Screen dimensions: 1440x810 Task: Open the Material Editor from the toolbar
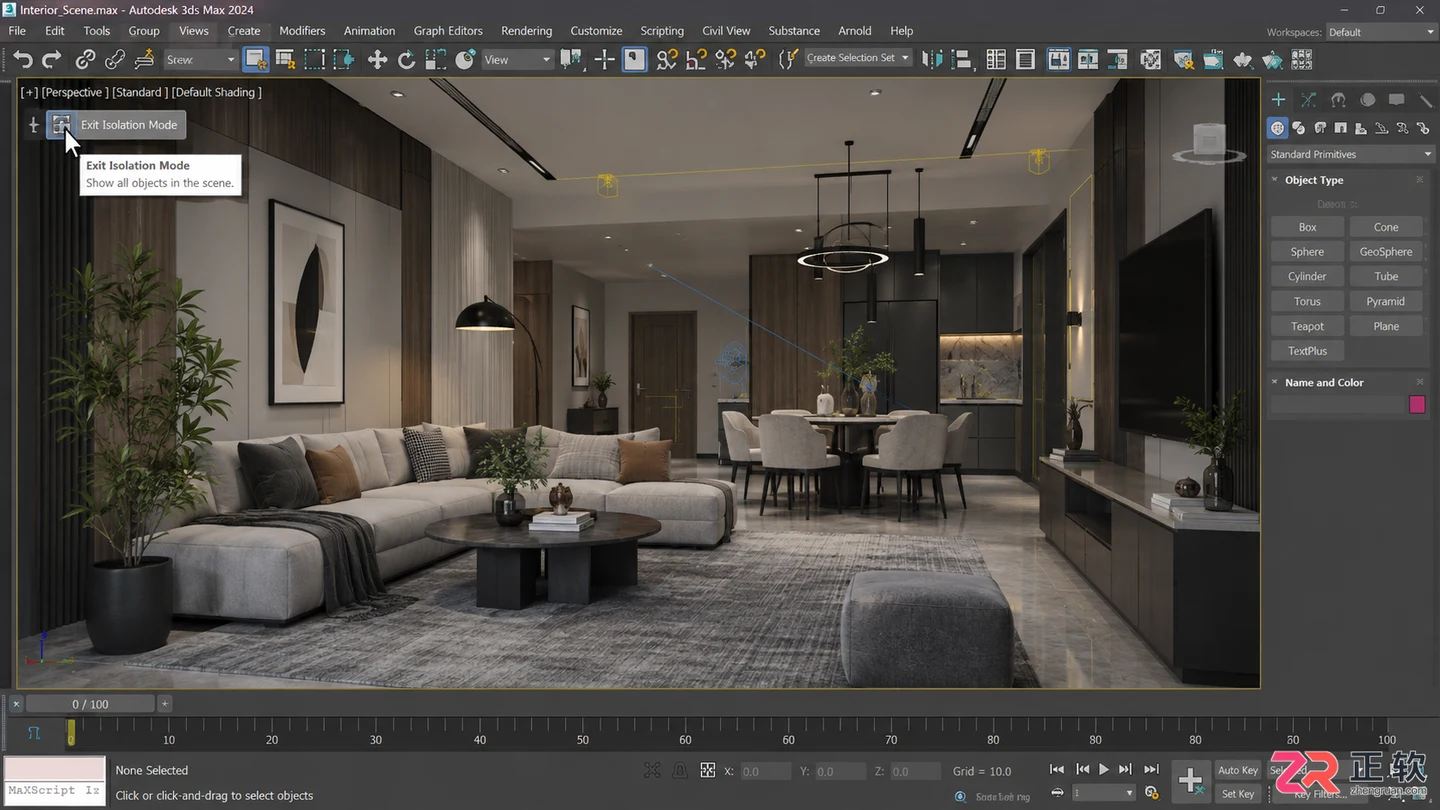pos(1151,59)
